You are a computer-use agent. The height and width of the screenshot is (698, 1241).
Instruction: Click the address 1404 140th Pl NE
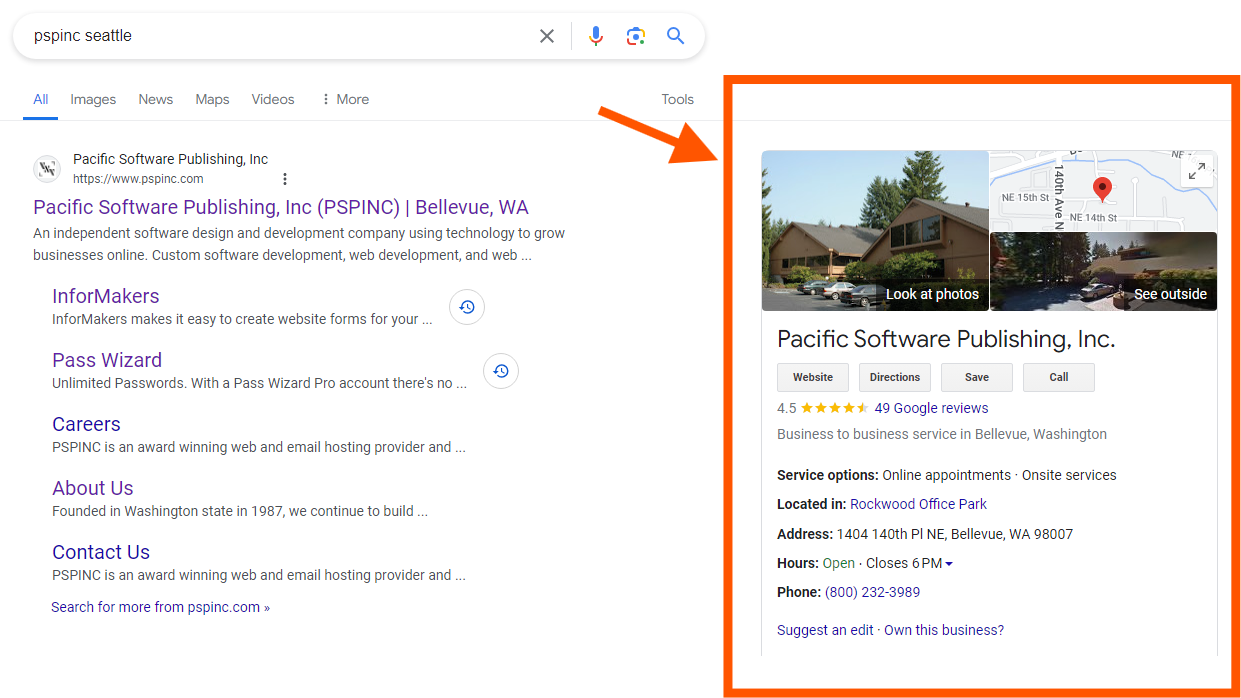pos(955,534)
